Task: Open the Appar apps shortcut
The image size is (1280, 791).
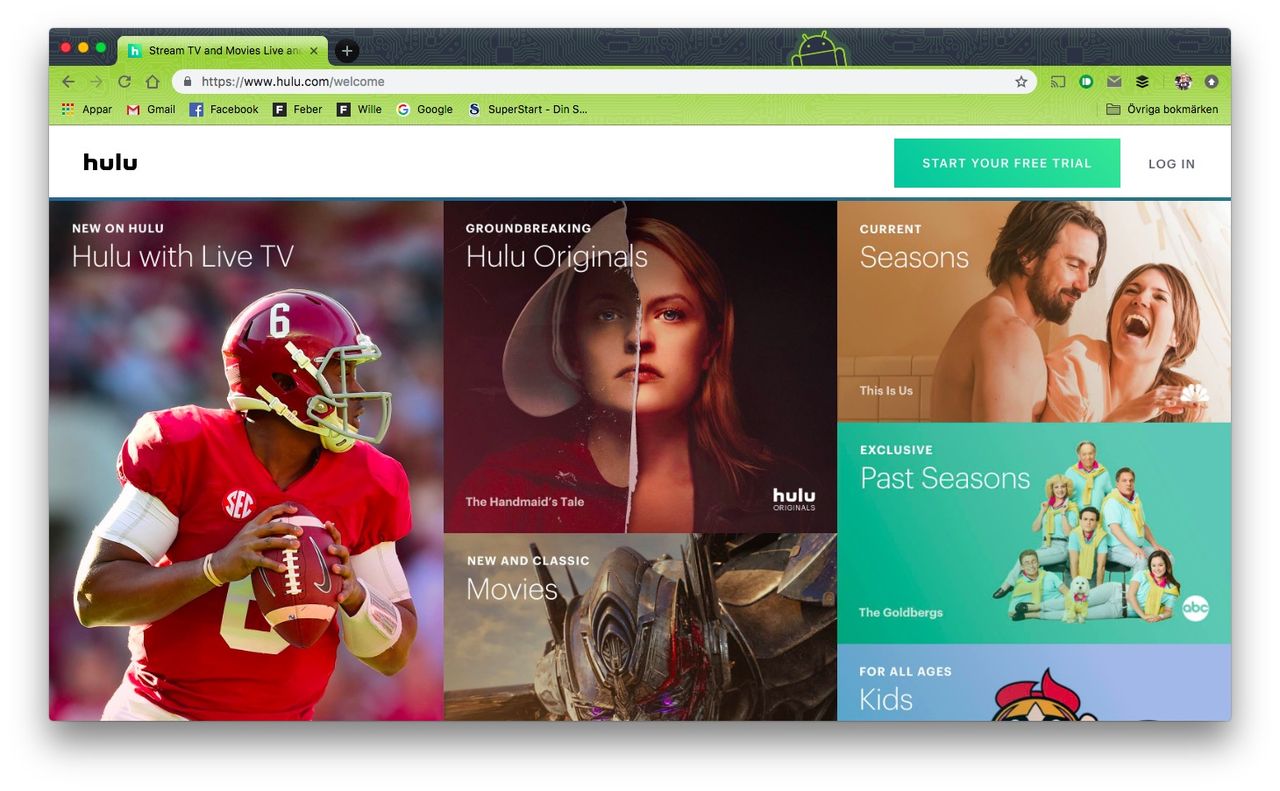Action: 87,109
